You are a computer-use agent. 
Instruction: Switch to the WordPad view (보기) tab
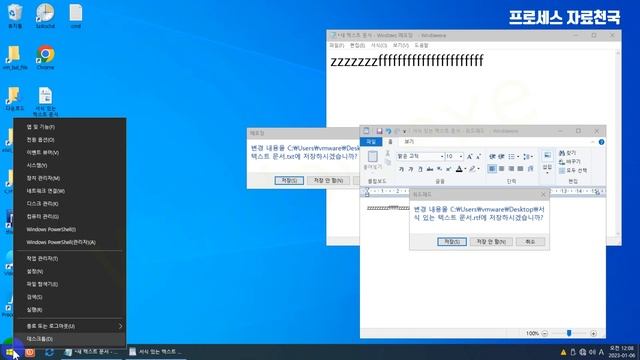tap(409, 142)
